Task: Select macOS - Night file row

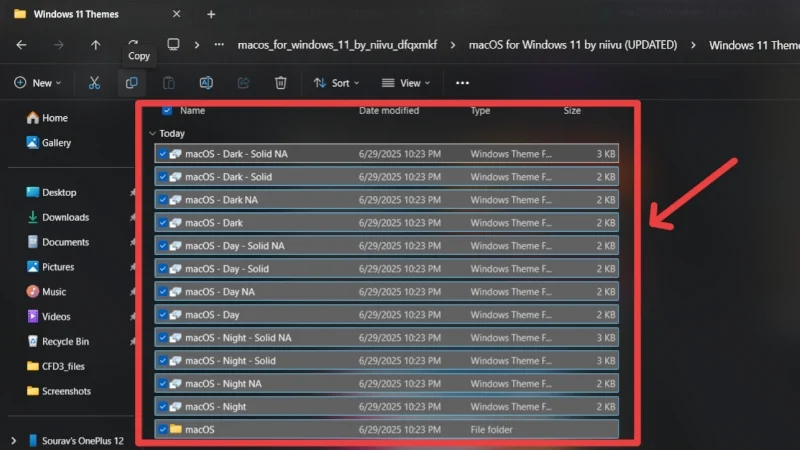Action: pyautogui.click(x=387, y=406)
